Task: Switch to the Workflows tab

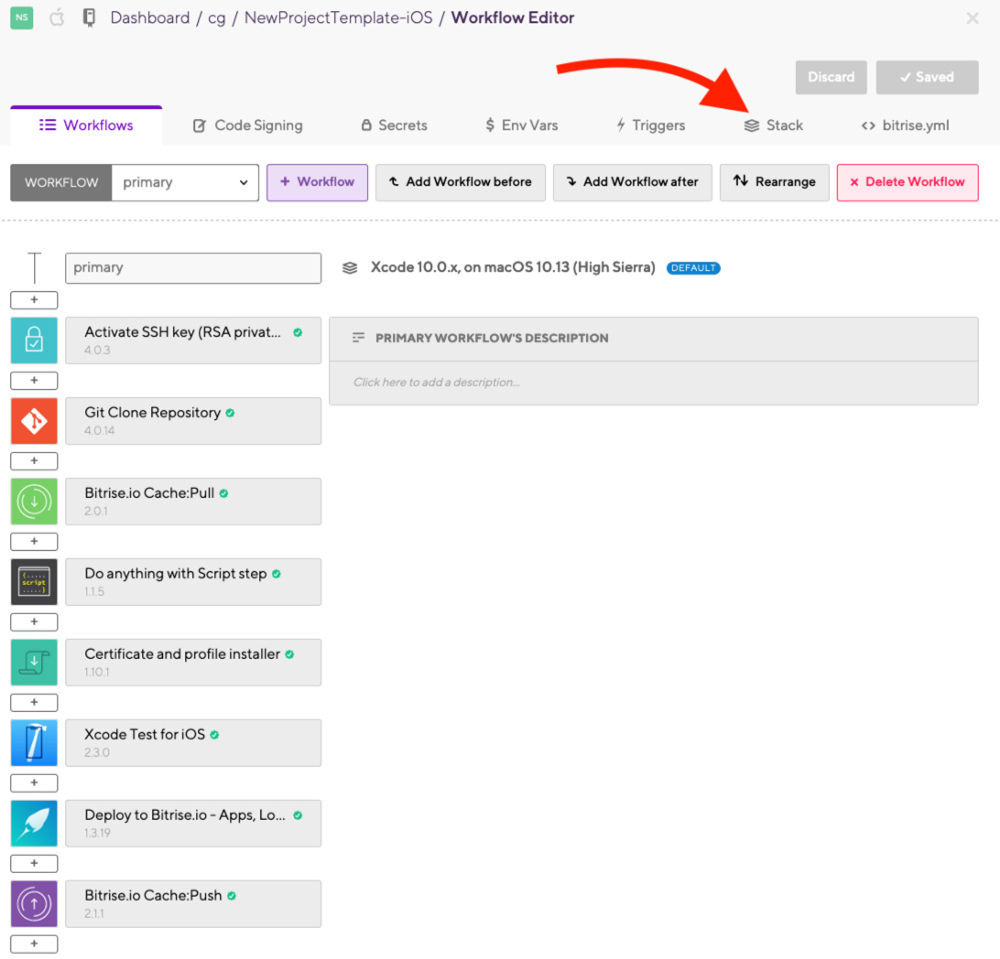Action: [x=86, y=125]
